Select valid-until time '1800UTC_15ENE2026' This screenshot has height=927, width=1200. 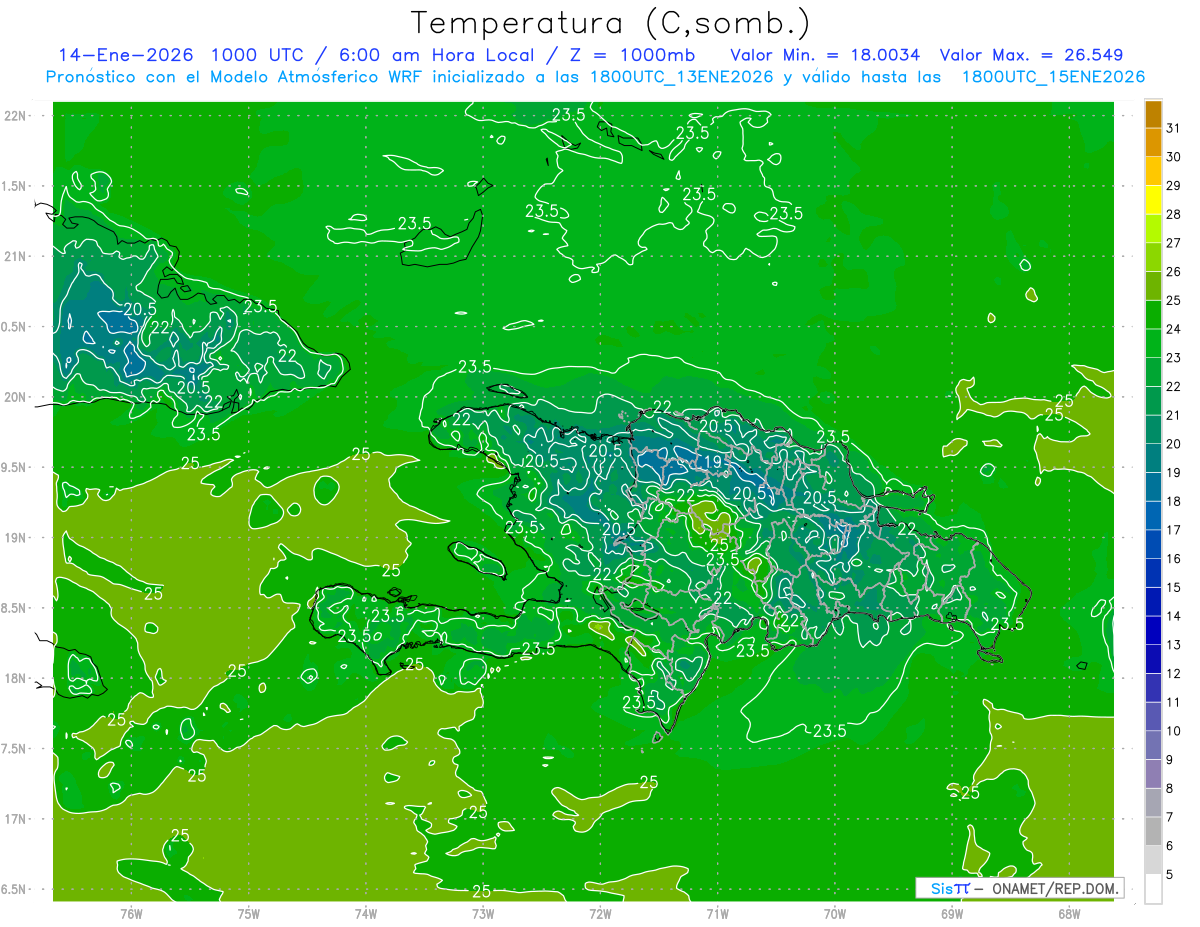click(x=1053, y=77)
